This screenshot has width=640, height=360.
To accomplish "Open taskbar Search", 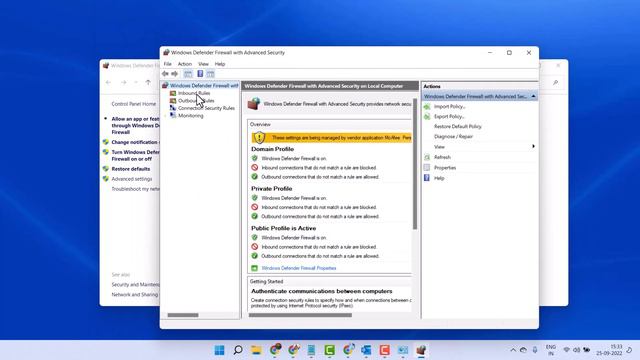I will pos(238,350).
